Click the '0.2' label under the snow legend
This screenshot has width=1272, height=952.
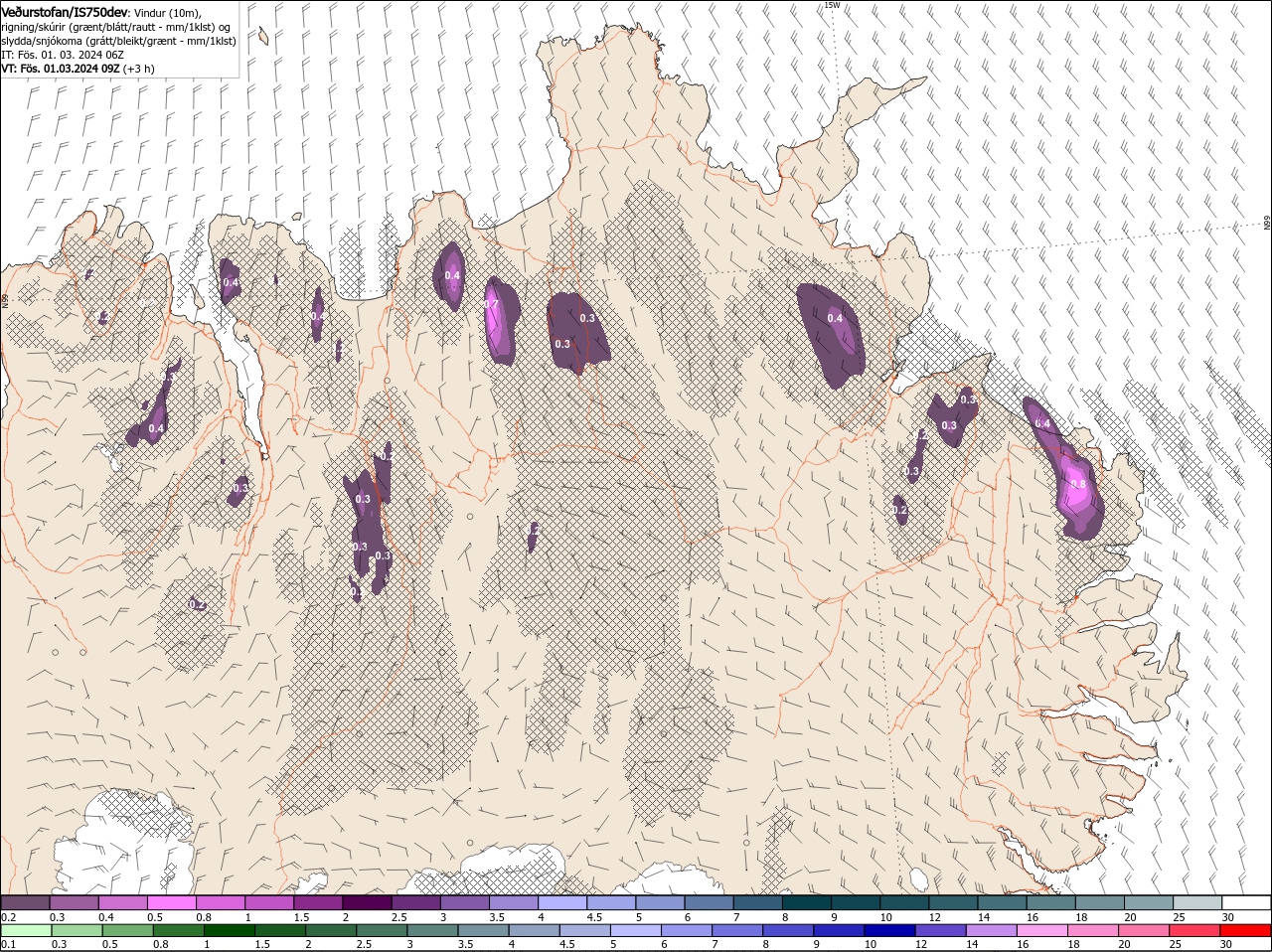click(8, 916)
